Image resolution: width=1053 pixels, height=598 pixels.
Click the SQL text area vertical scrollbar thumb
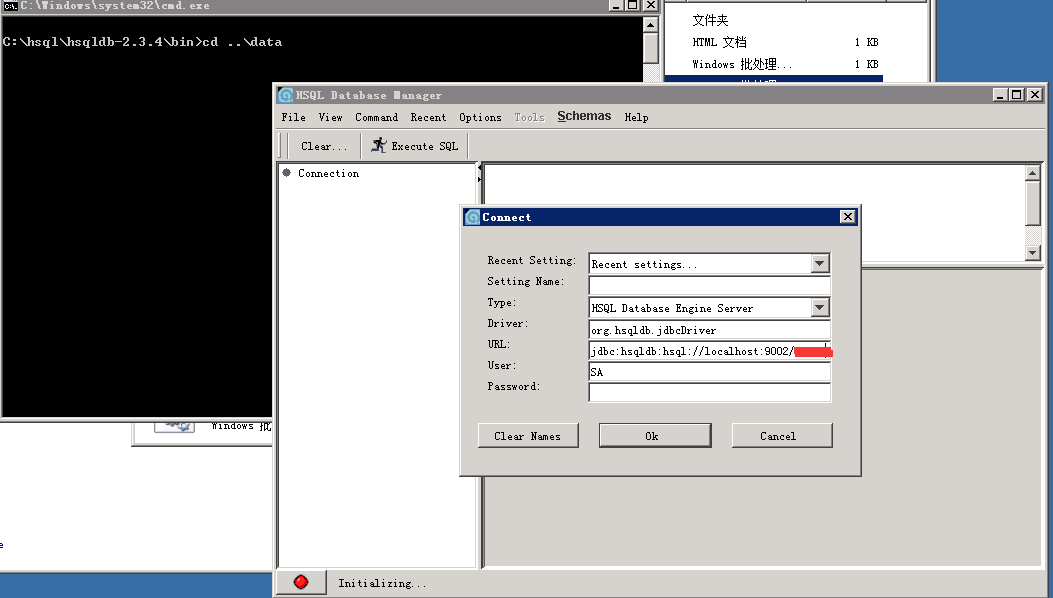tap(1033, 204)
